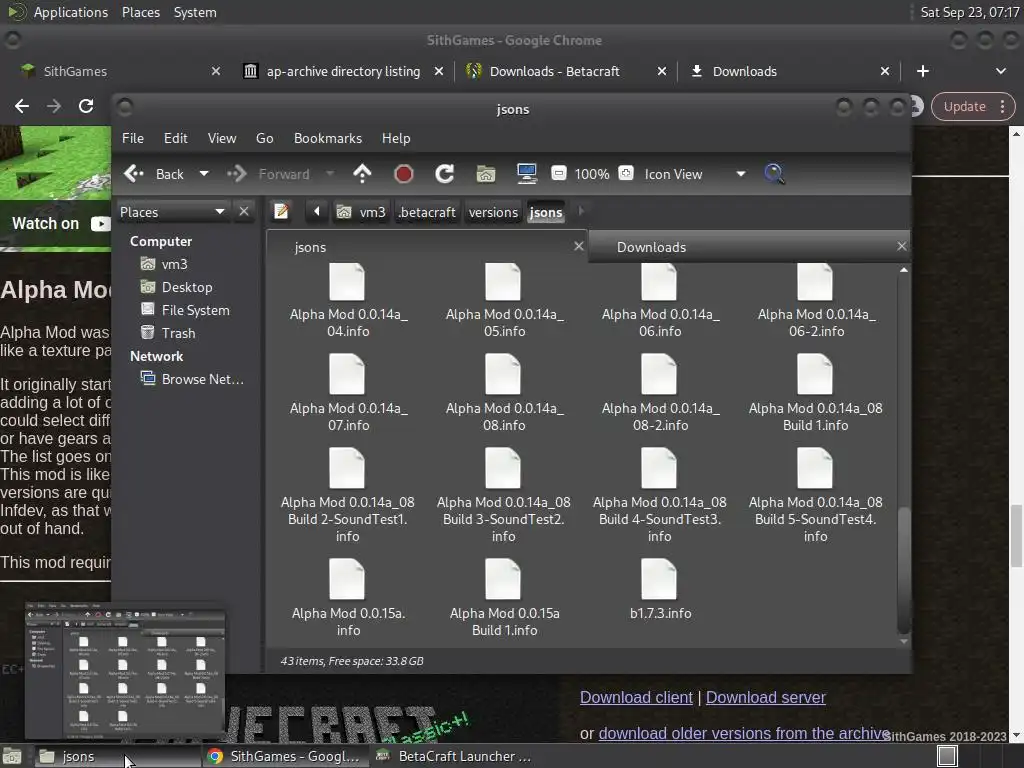Click the Computer icon in the toolbar

[x=526, y=173]
